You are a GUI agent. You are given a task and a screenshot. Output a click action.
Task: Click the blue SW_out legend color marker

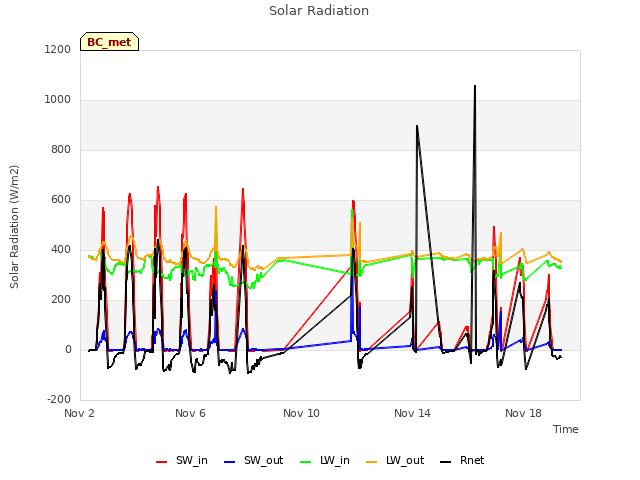[x=230, y=462]
